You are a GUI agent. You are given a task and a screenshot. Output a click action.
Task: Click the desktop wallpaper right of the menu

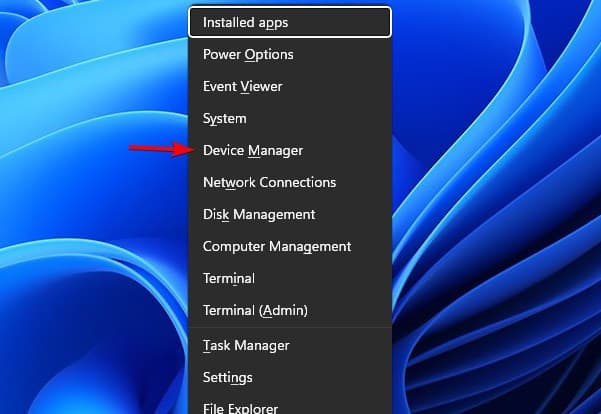tap(500, 200)
